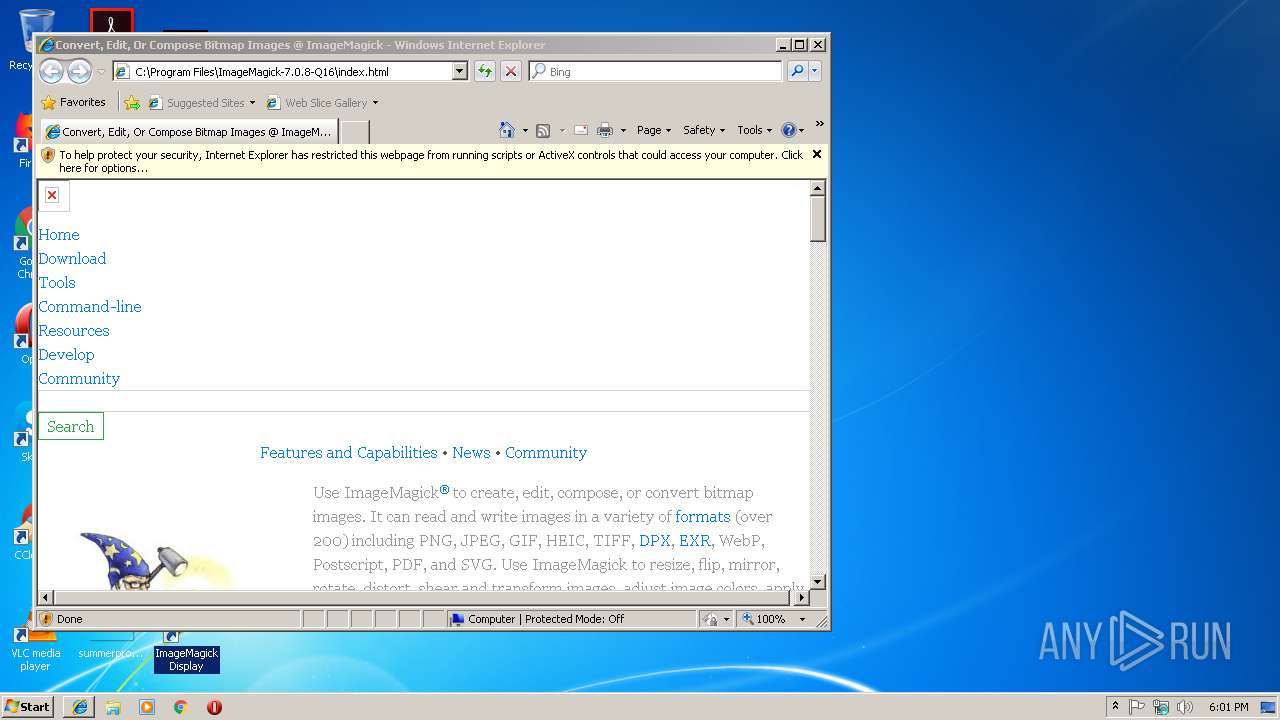This screenshot has height=720, width=1280.
Task: Open the Safety menu
Action: coord(704,130)
